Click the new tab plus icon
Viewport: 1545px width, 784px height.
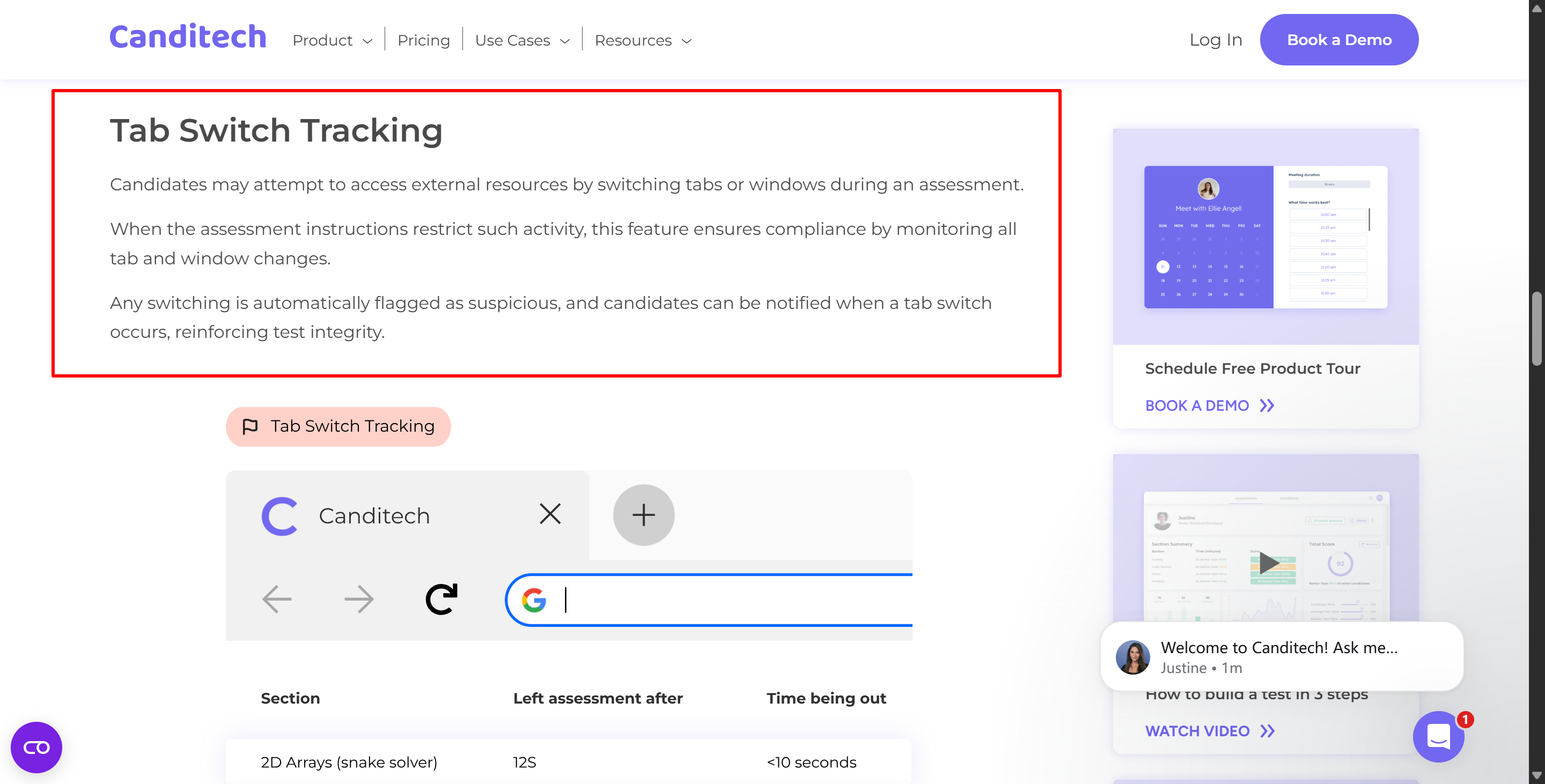644,515
